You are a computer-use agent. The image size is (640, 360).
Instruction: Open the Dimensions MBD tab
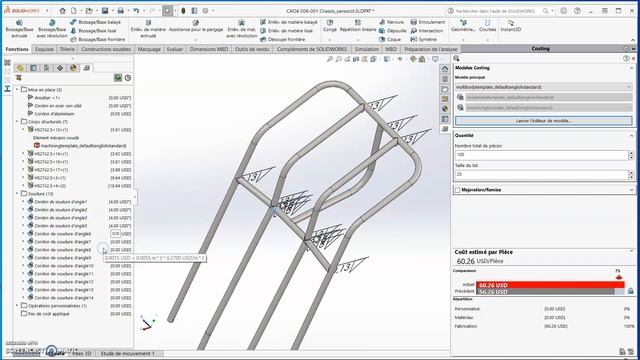pyautogui.click(x=209, y=49)
